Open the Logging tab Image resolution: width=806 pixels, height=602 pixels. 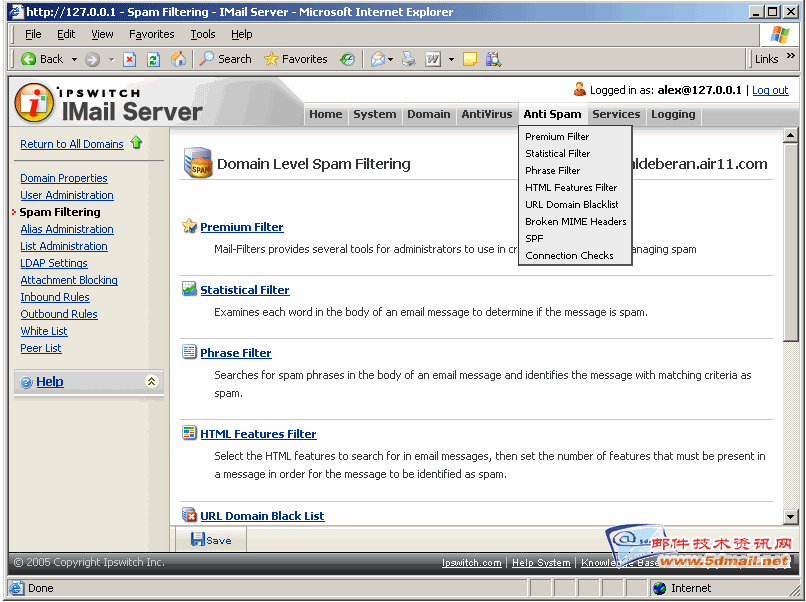click(672, 114)
